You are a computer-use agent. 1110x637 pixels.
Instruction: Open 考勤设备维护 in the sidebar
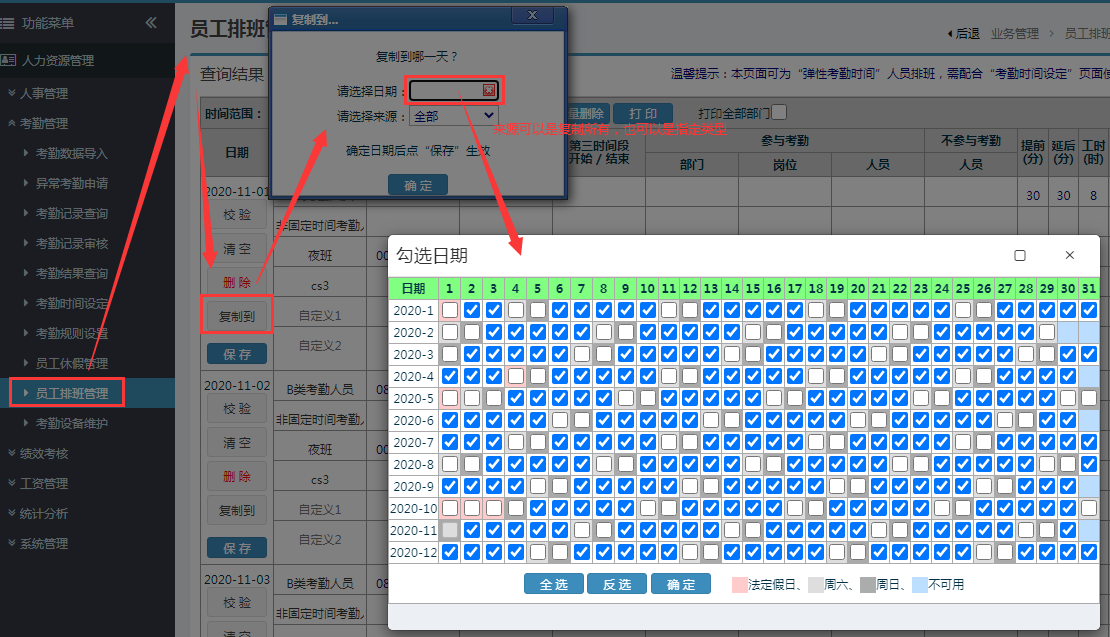[x=71, y=423]
